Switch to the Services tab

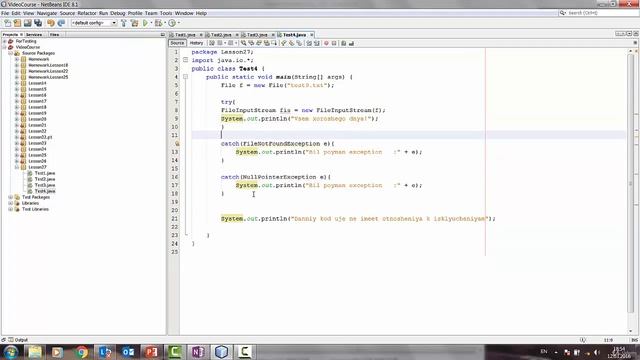point(34,35)
